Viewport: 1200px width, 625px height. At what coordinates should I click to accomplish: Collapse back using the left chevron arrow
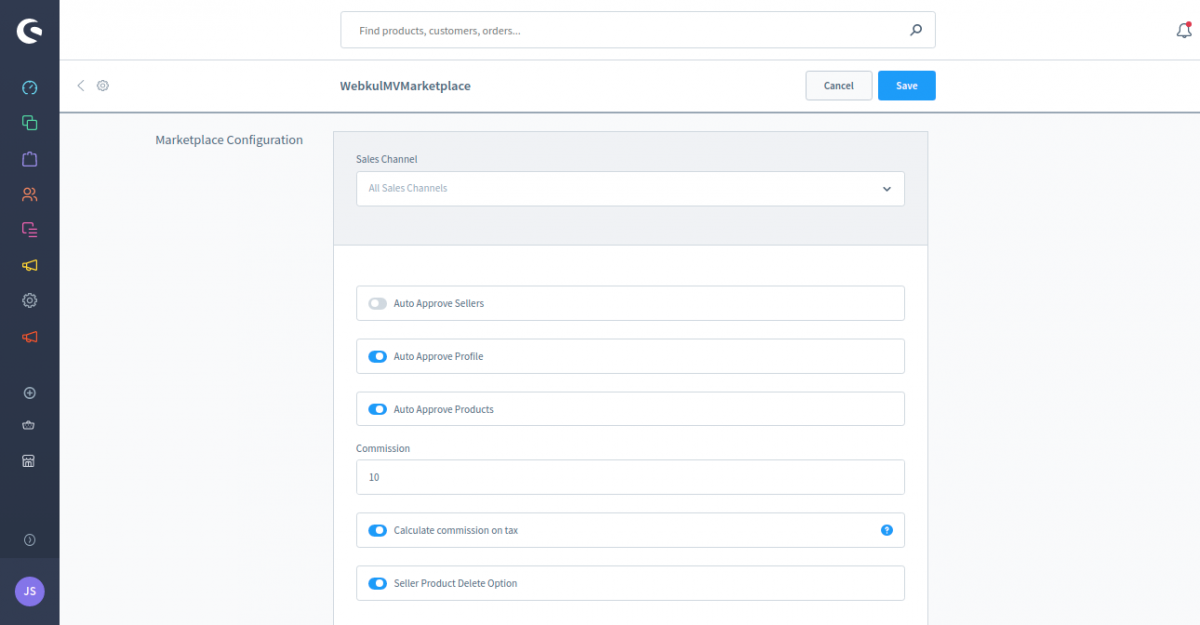point(80,85)
